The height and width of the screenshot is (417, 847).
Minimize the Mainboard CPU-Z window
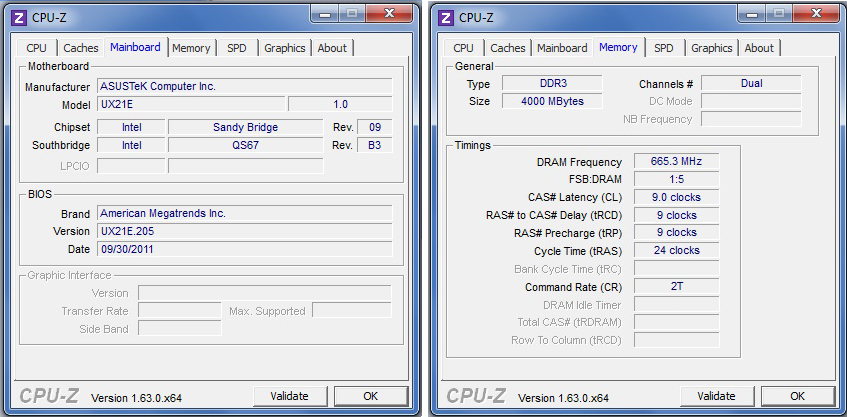click(325, 14)
